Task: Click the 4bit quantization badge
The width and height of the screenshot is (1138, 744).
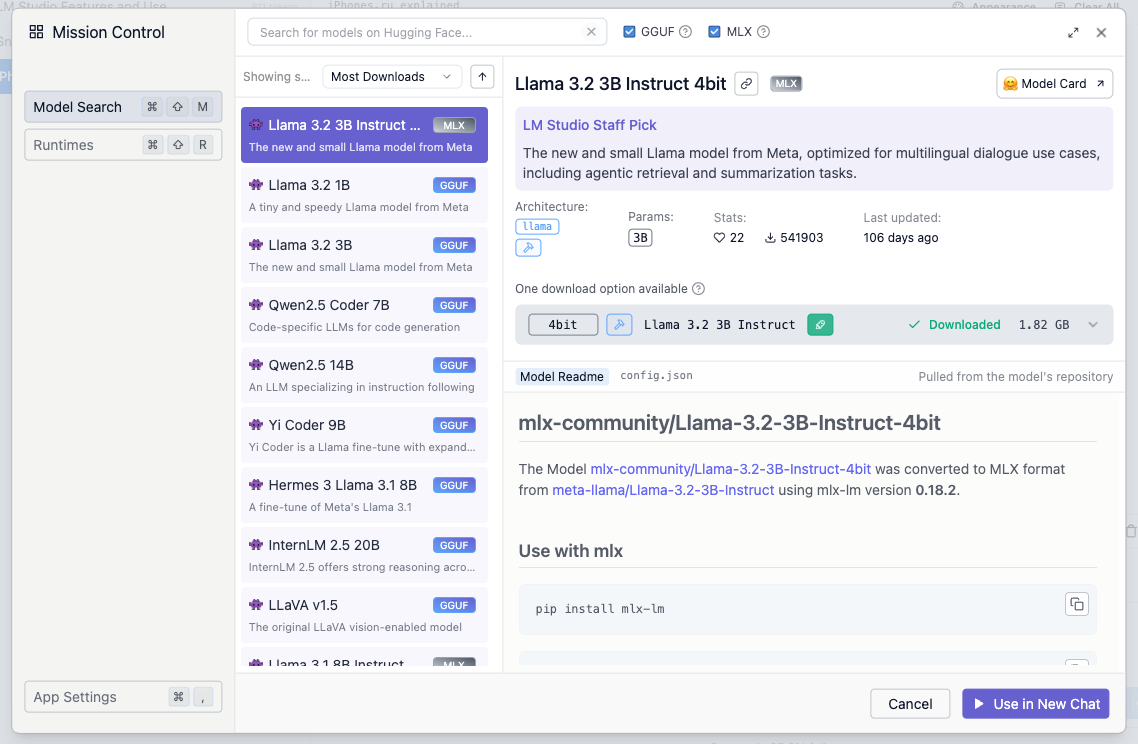Action: tap(563, 324)
